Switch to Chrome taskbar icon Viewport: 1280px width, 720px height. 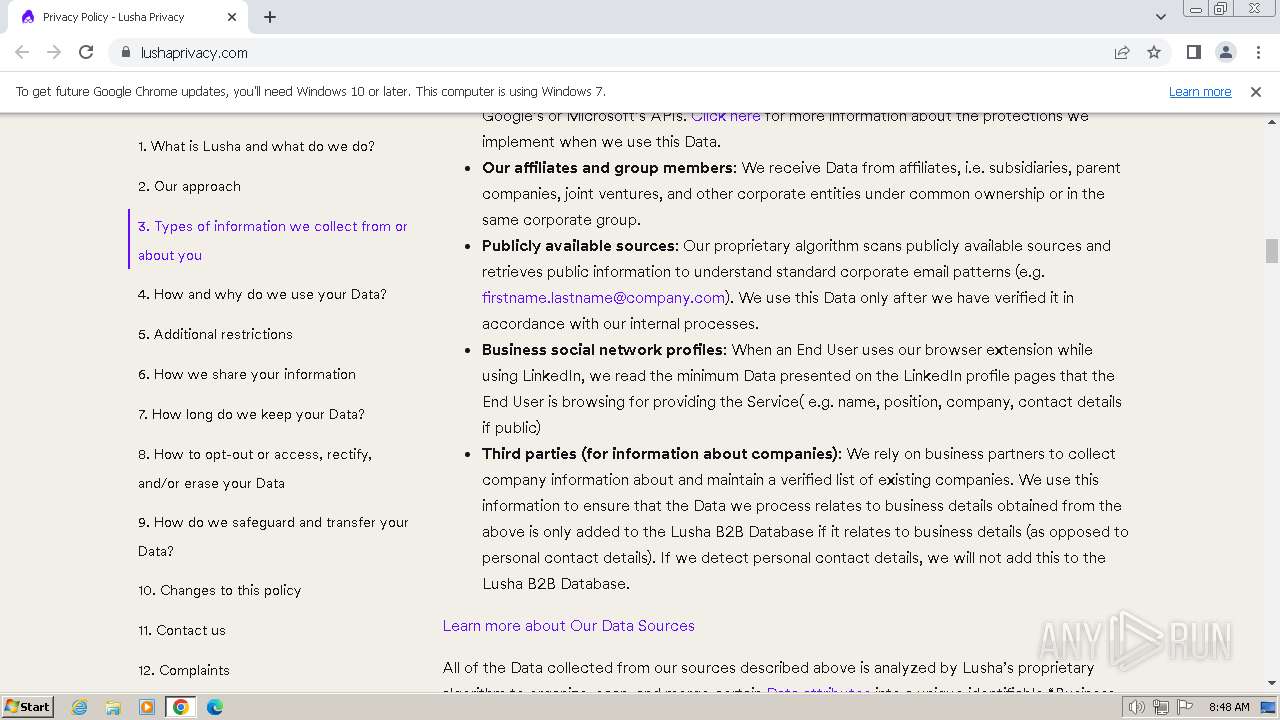(x=180, y=707)
